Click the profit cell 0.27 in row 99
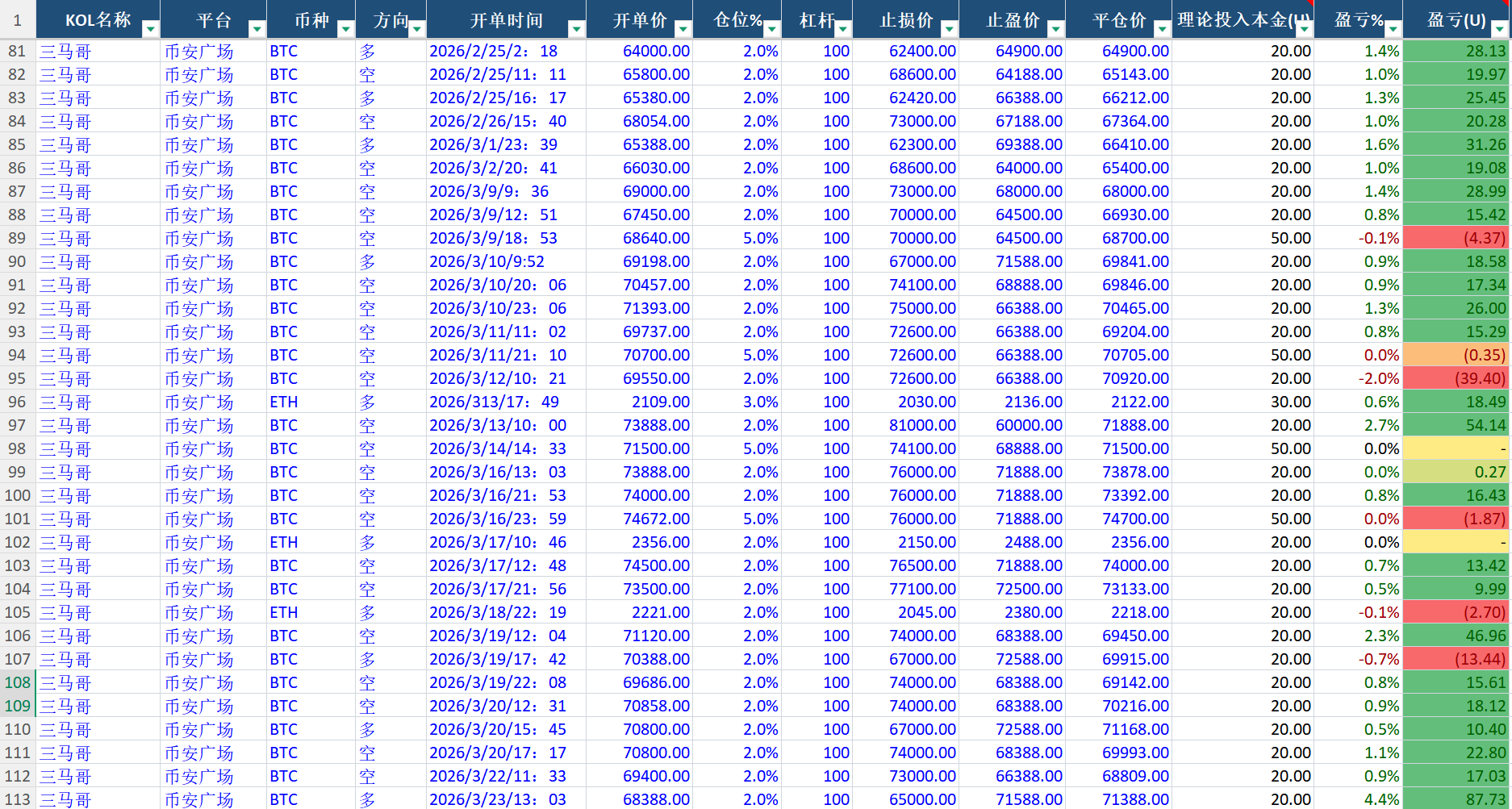This screenshot has width=1512, height=809. click(1456, 472)
